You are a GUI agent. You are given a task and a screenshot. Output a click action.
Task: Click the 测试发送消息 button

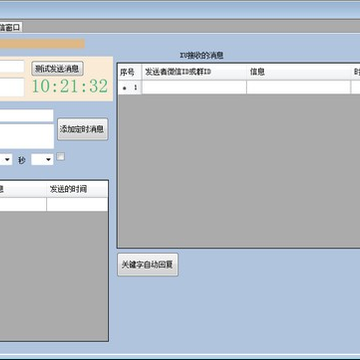(57, 68)
